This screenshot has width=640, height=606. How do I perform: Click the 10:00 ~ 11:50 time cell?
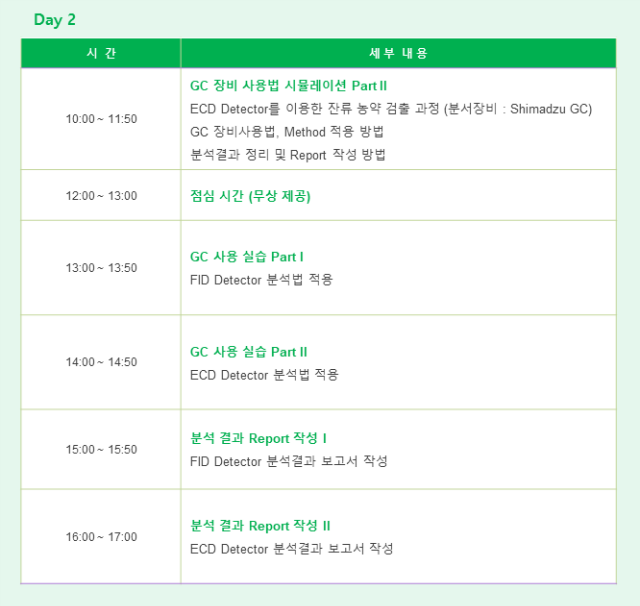coord(101,119)
